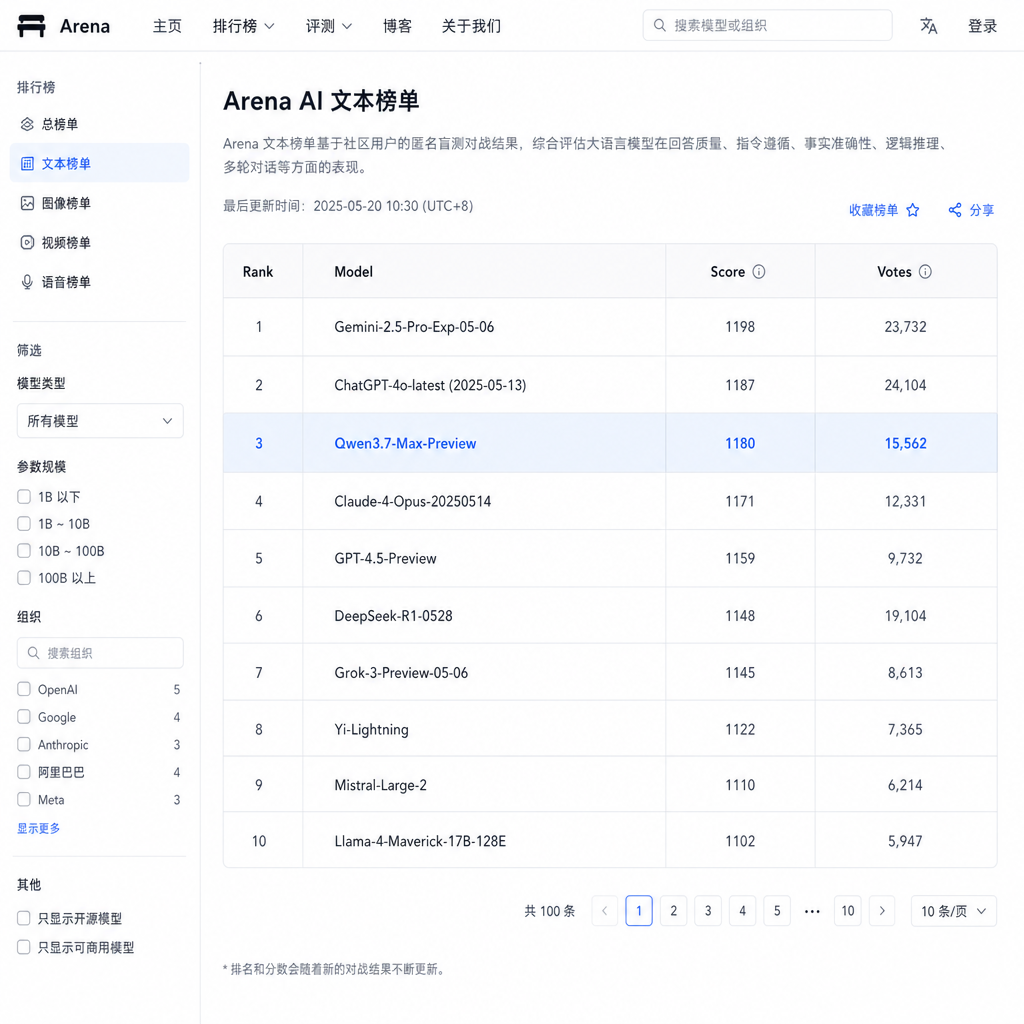The image size is (1024, 1024).
Task: Click the 文本榜单 sidebar icon
Action: coord(27,163)
